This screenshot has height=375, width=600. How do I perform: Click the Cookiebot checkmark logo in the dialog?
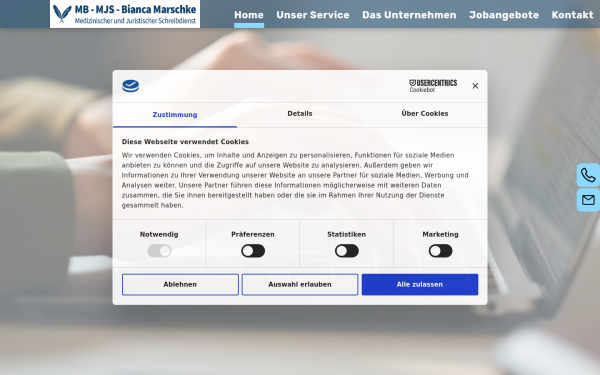coord(130,86)
